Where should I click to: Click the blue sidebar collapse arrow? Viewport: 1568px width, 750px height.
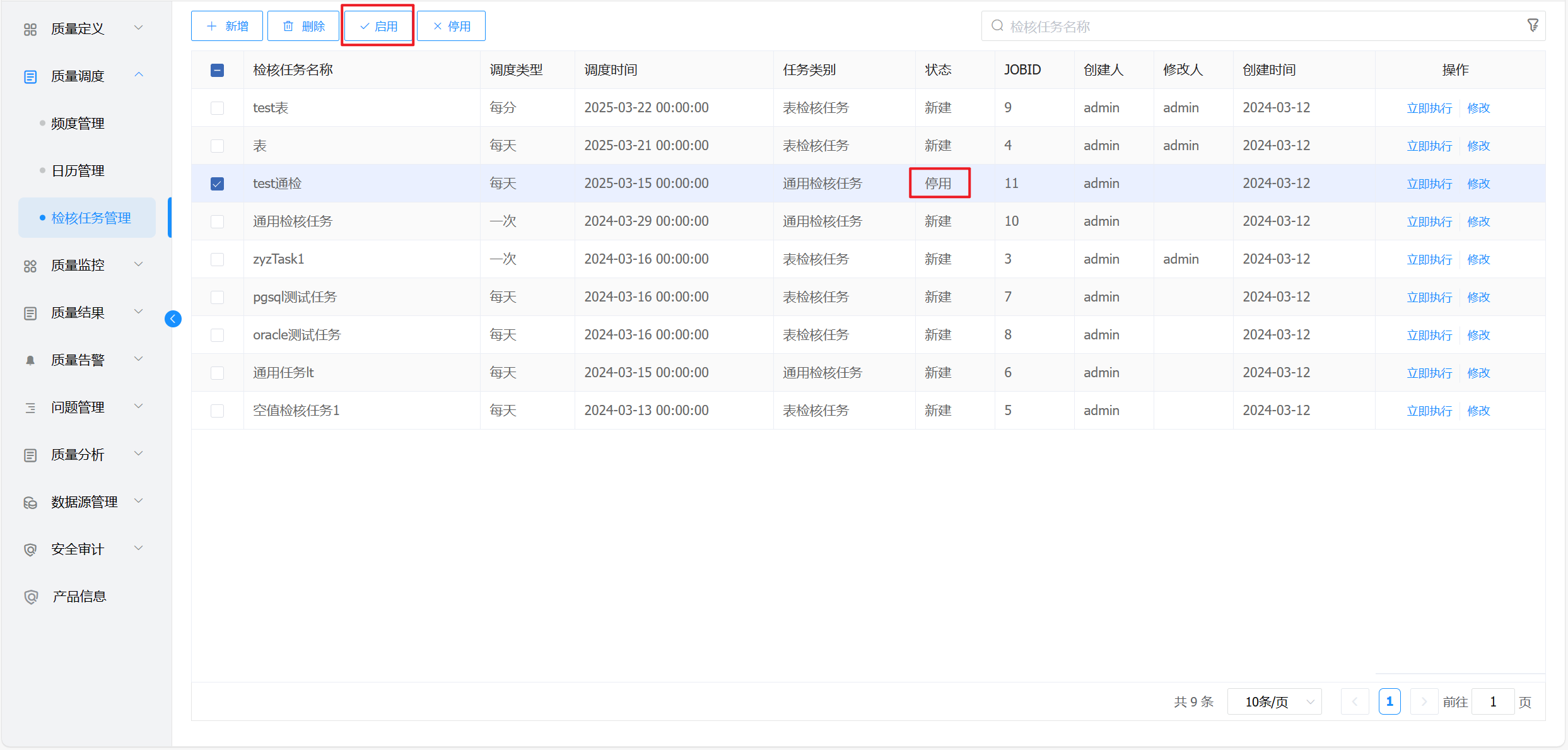pyautogui.click(x=173, y=319)
